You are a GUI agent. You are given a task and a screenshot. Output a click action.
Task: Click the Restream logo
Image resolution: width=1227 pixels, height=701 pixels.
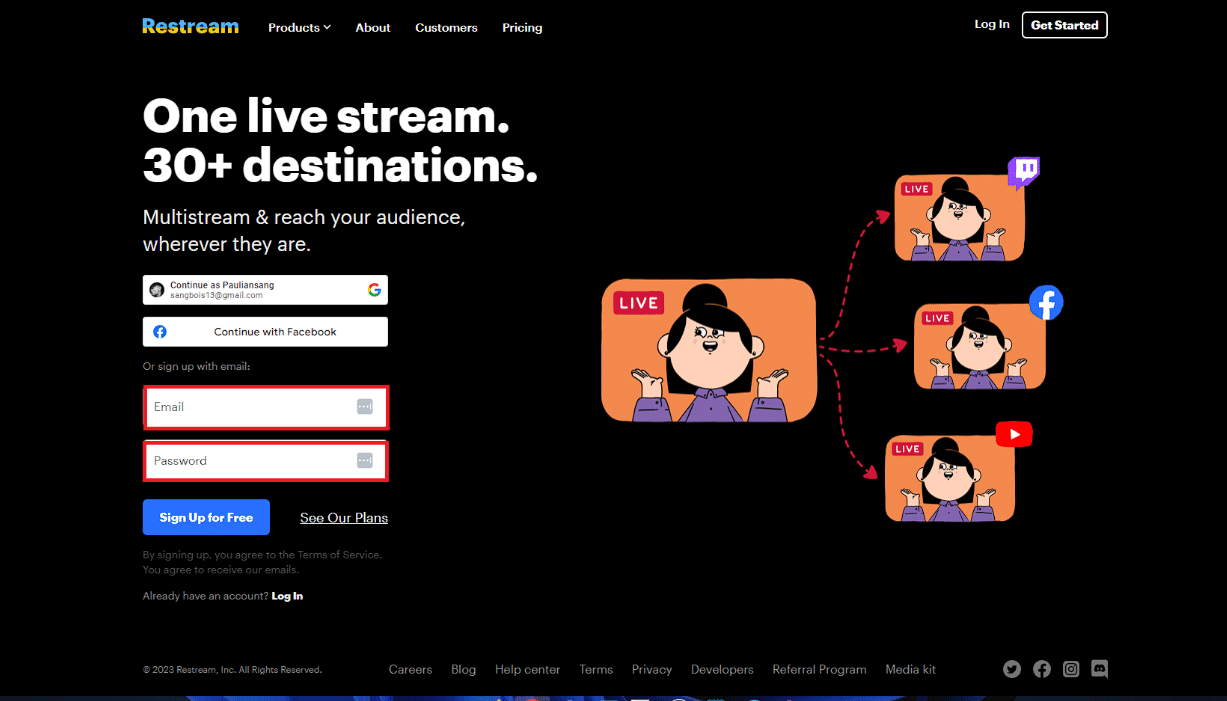[x=190, y=26]
